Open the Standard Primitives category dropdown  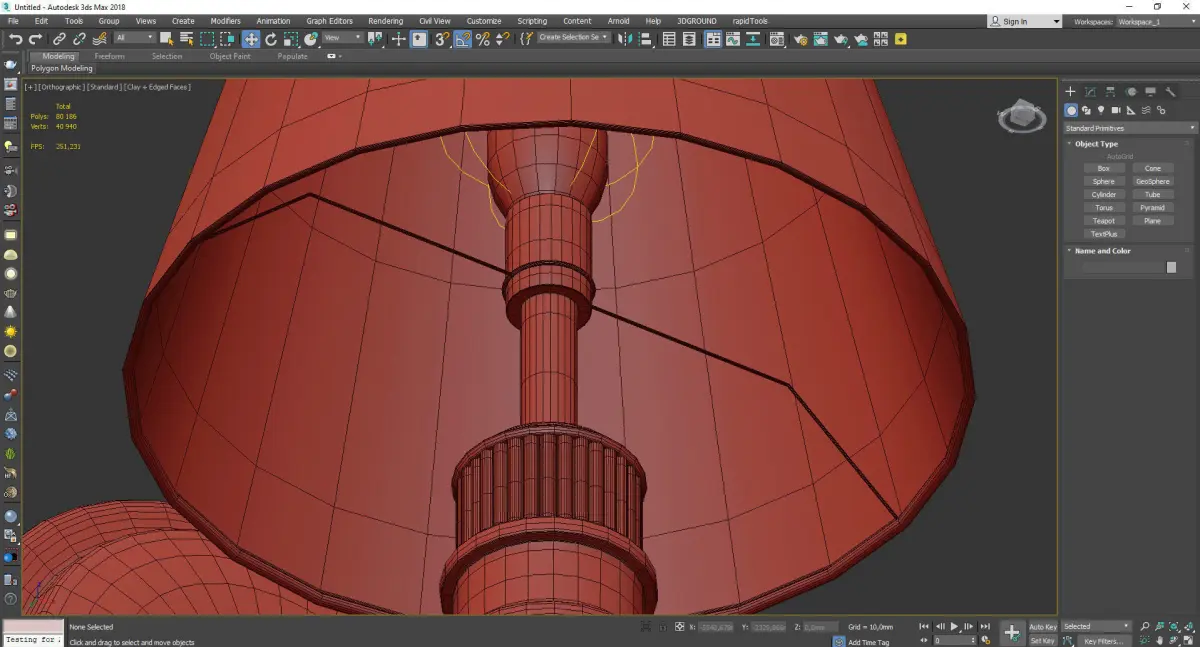[1131, 128]
